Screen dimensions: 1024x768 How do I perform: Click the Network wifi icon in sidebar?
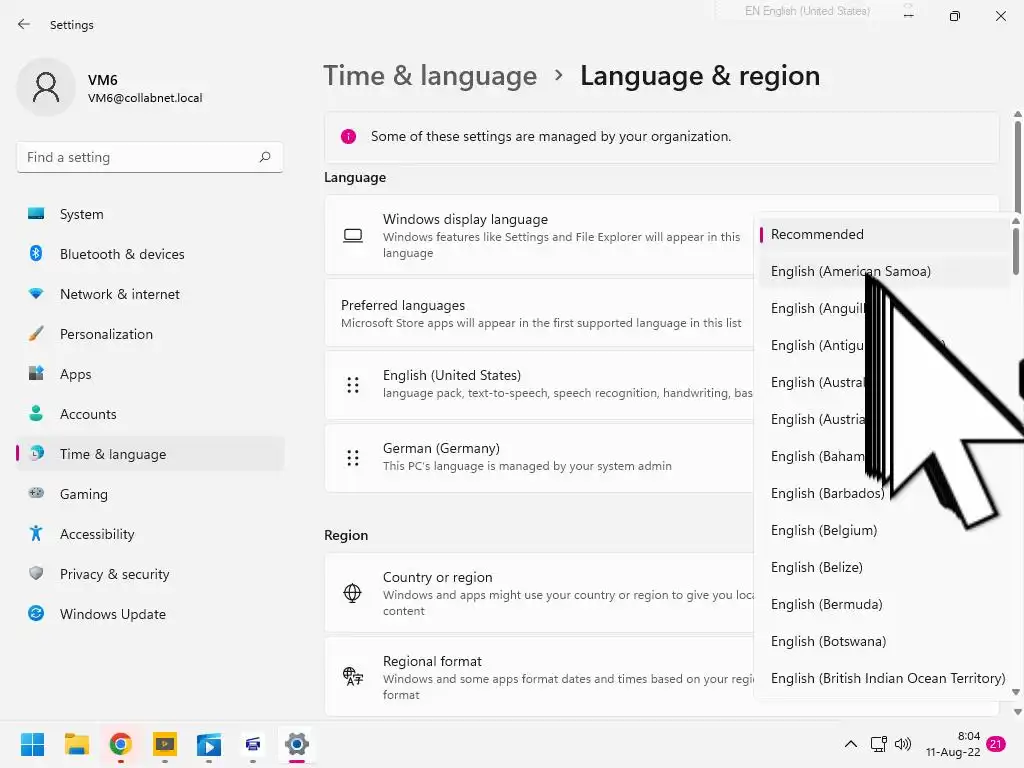point(36,294)
